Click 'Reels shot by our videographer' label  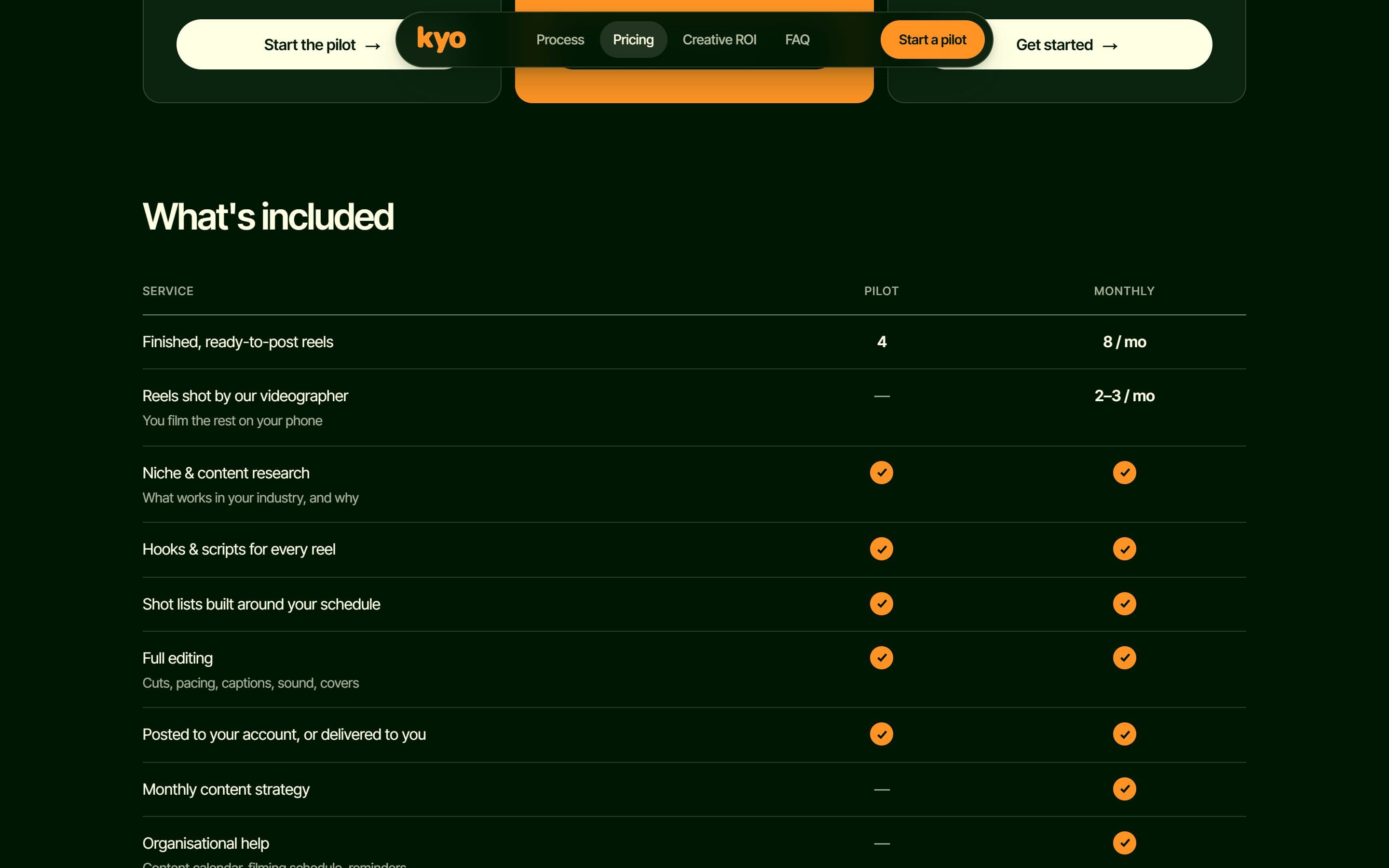[x=245, y=396]
